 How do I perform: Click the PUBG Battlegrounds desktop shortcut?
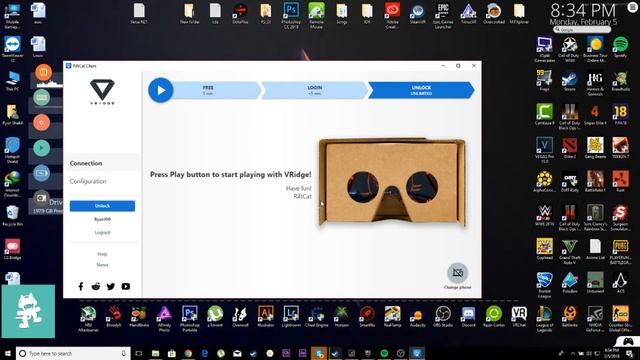[620, 251]
